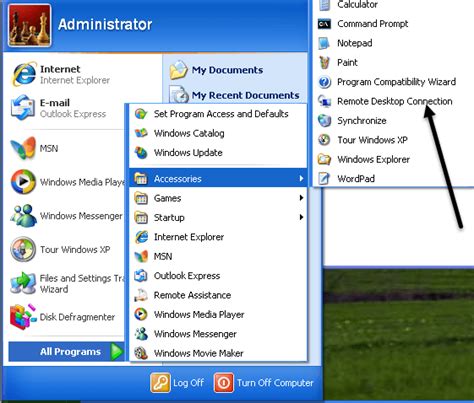
Task: Select Windows Media Player in All Programs list
Action: pos(218,314)
